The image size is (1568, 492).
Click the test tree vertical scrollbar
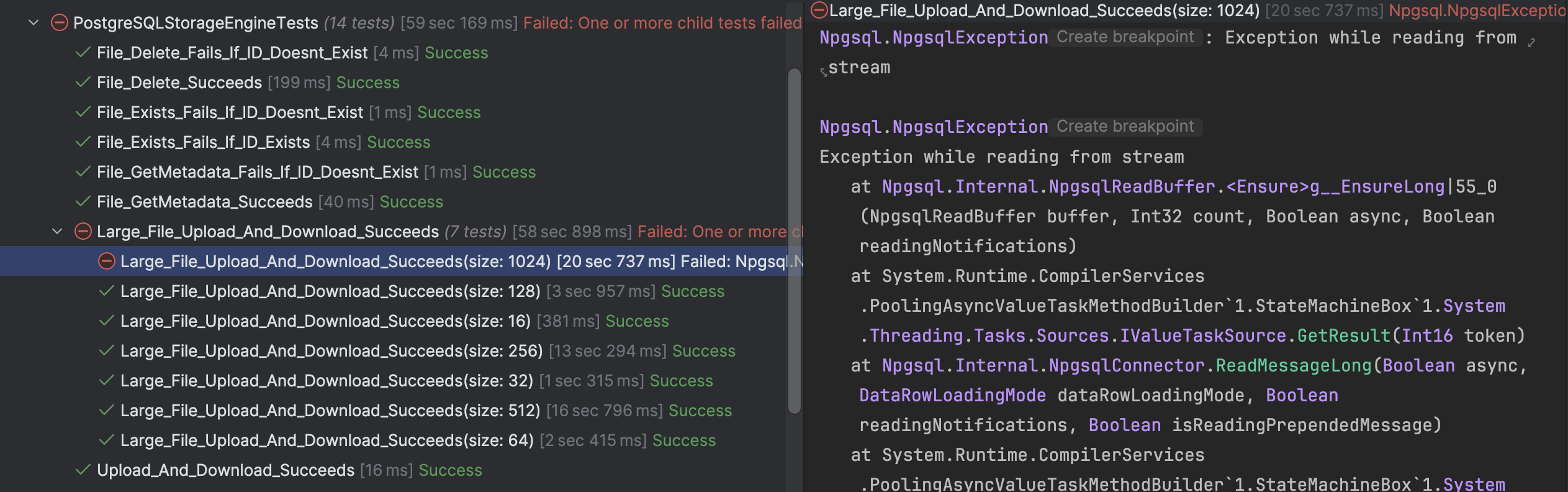point(794,241)
